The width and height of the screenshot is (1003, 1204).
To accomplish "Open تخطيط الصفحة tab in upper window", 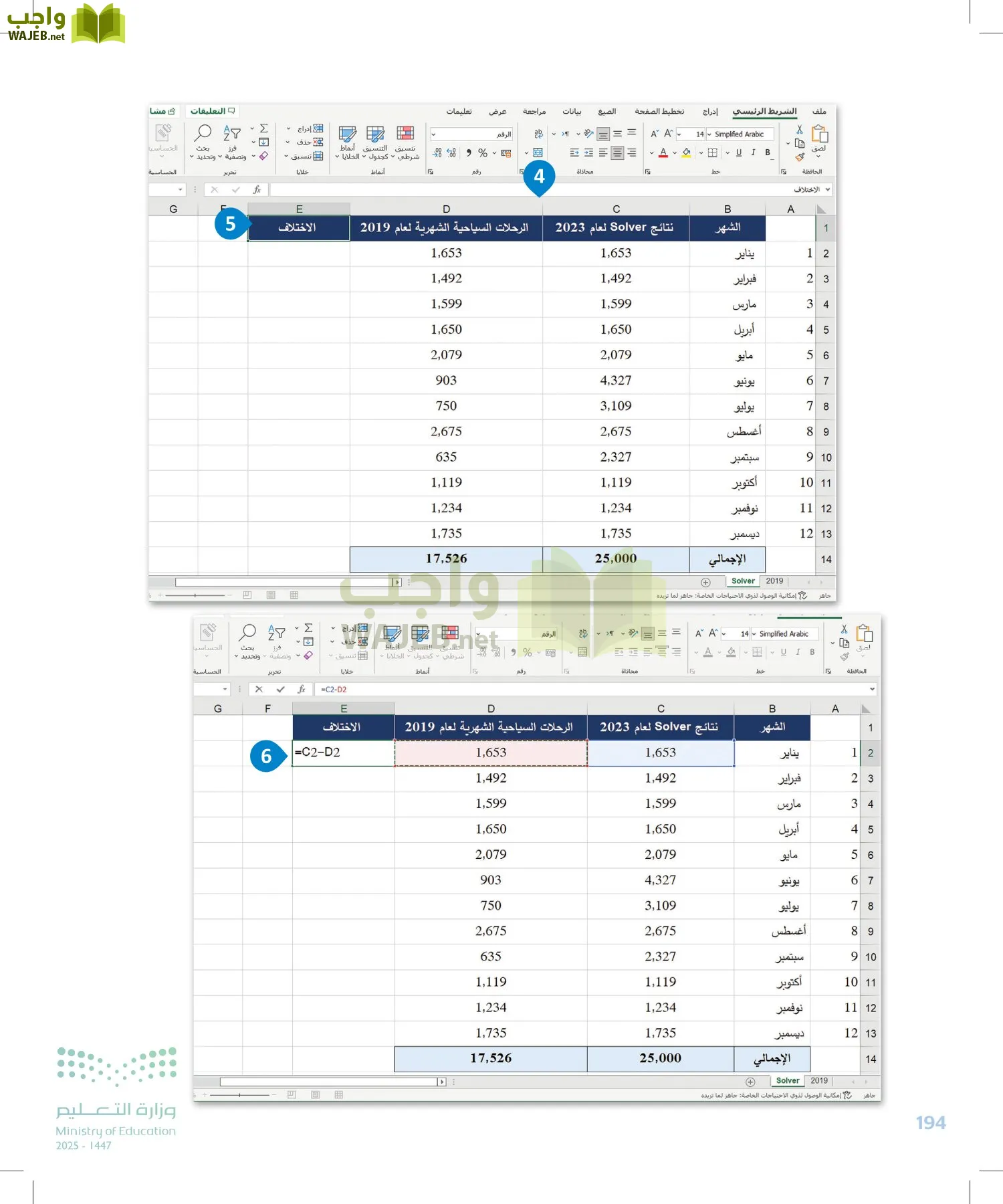I will point(659,112).
